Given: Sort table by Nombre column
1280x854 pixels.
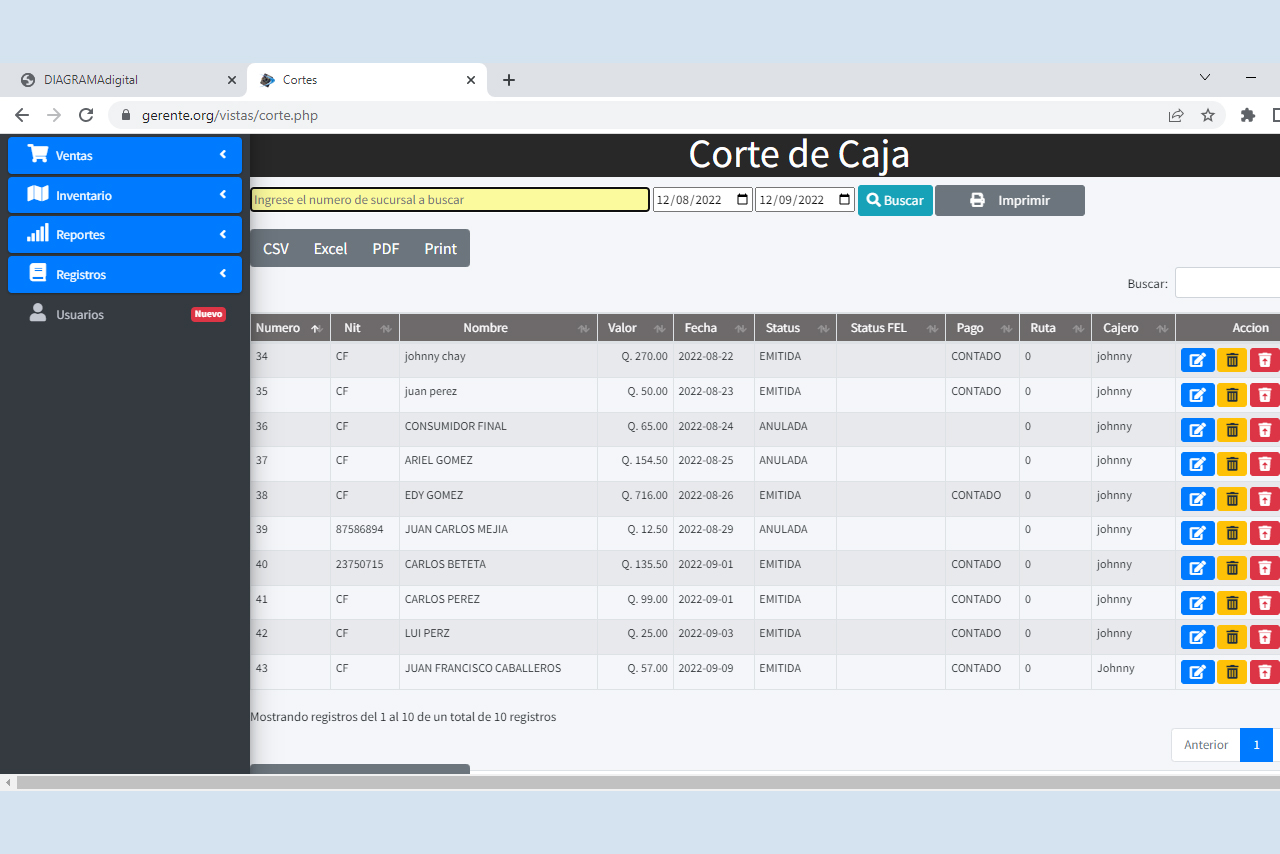Looking at the screenshot, I should click(x=498, y=328).
